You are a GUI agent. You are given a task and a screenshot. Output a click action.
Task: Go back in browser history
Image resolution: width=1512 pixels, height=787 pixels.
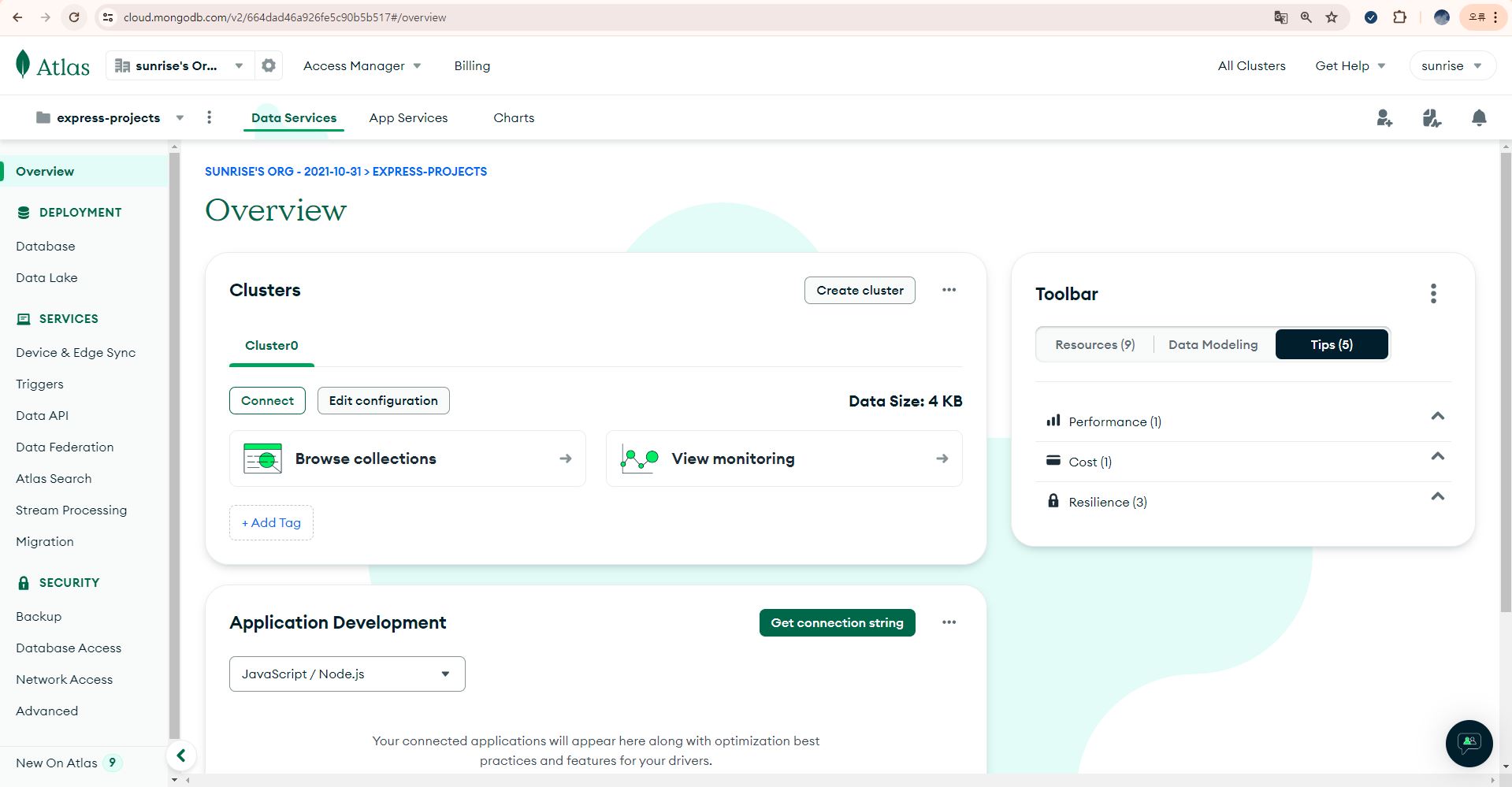click(17, 17)
